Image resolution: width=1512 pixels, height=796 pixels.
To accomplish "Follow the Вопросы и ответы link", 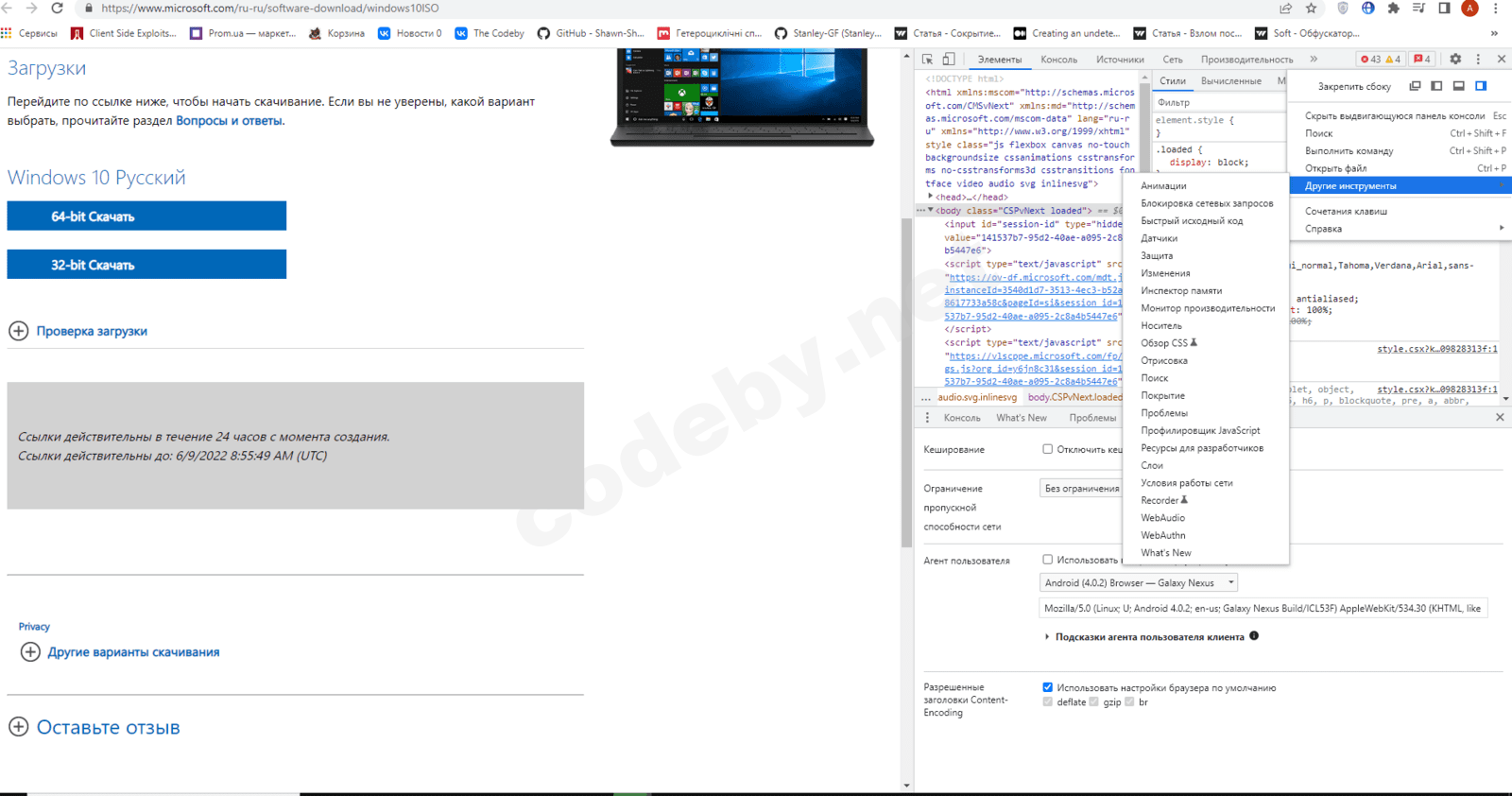I will pos(229,121).
